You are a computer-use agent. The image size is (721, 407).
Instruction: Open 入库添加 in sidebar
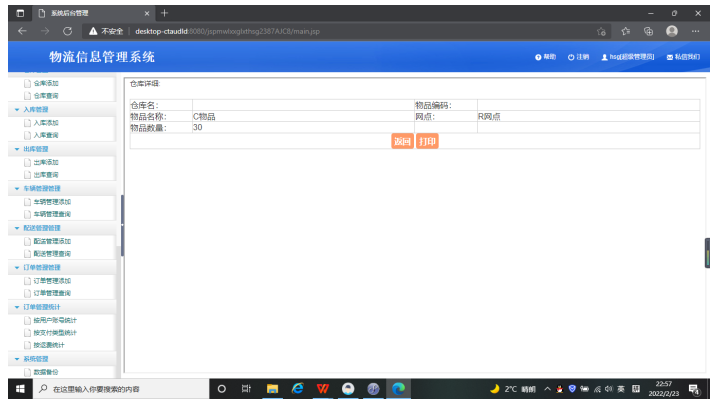tap(46, 123)
